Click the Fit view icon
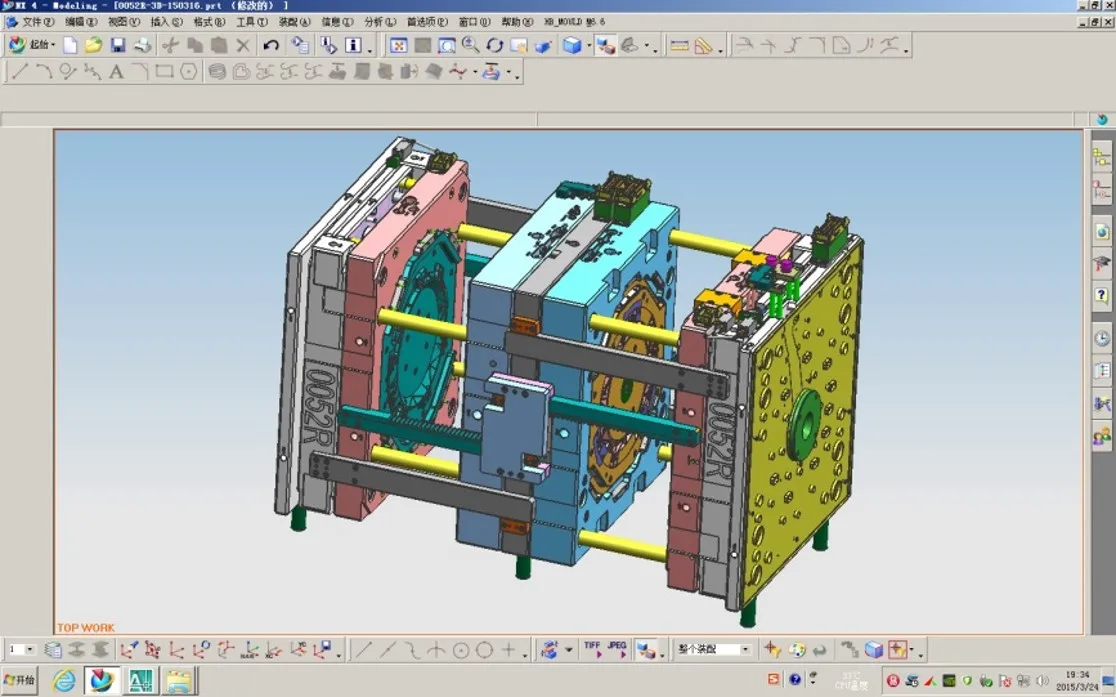Viewport: 1116px width, 697px height. point(398,45)
